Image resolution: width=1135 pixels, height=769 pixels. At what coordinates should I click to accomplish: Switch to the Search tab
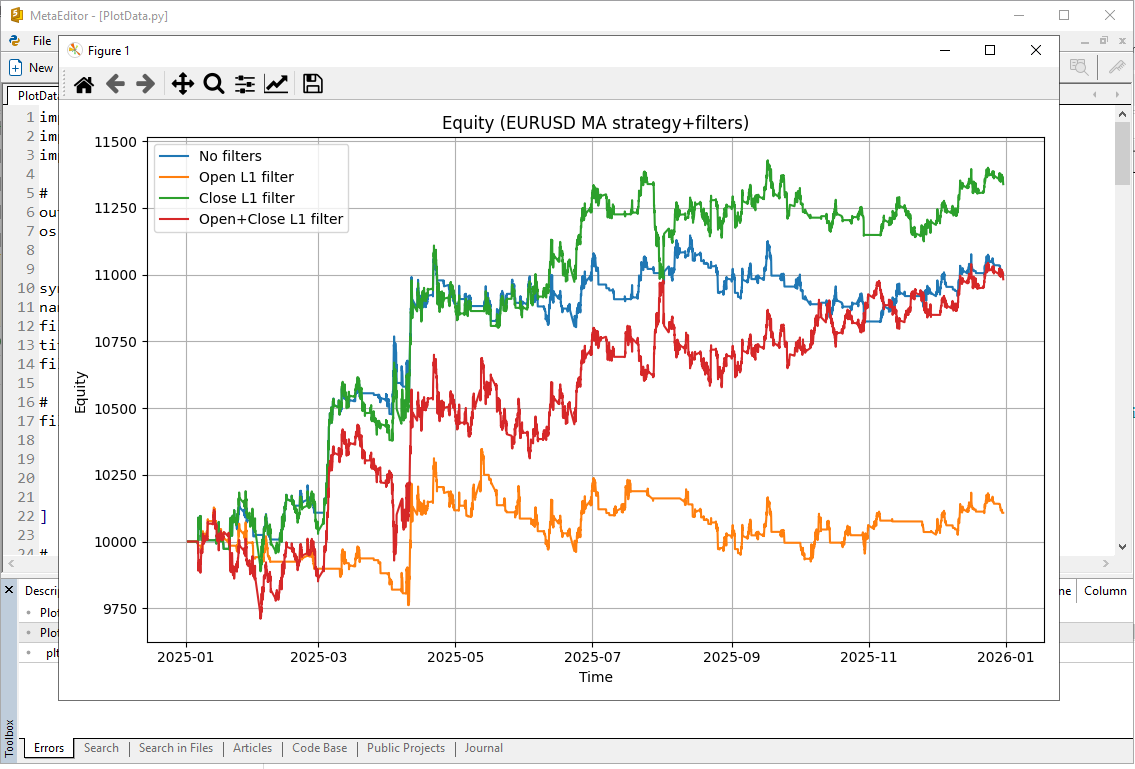click(x=101, y=748)
